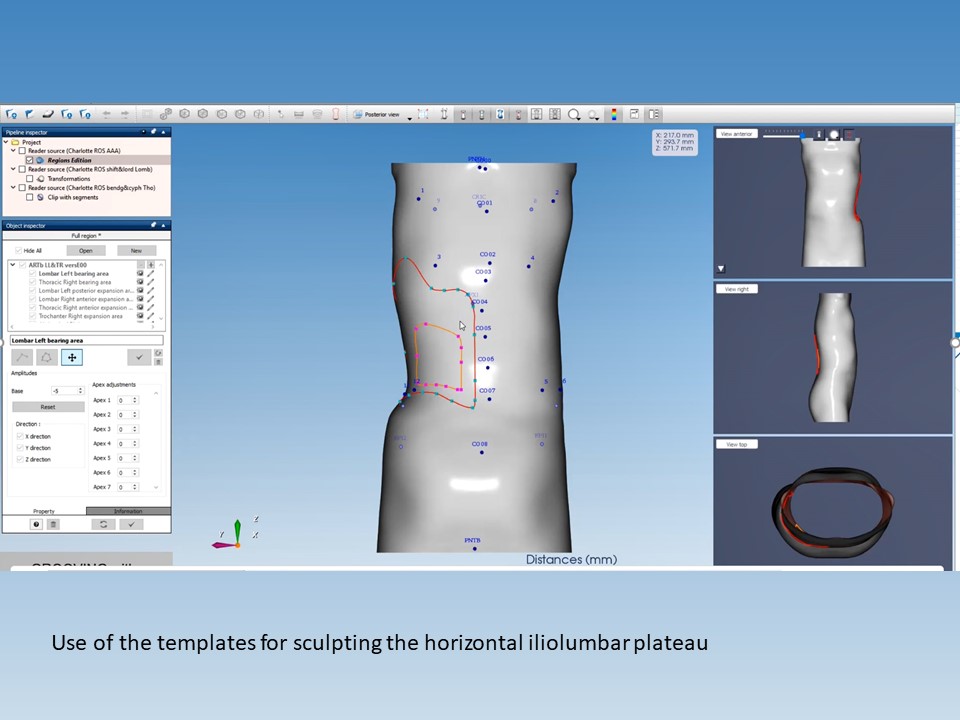
Task: Adjust the Base amplitude stepper arrows
Action: [80, 391]
